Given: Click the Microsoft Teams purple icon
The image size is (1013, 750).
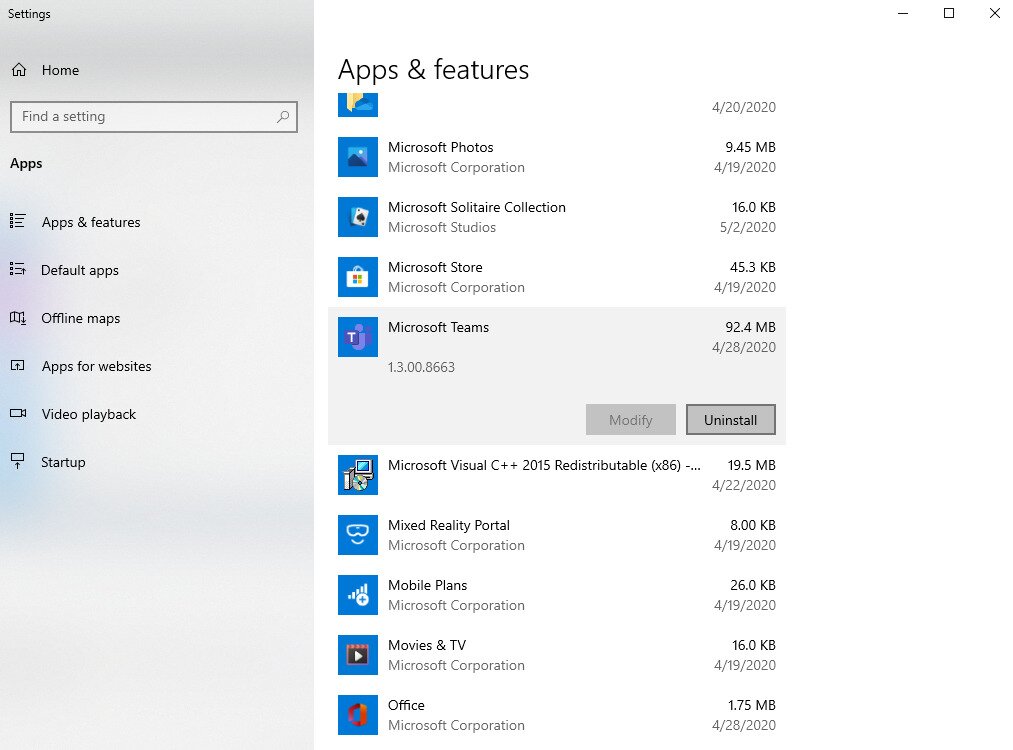Looking at the screenshot, I should pyautogui.click(x=358, y=337).
